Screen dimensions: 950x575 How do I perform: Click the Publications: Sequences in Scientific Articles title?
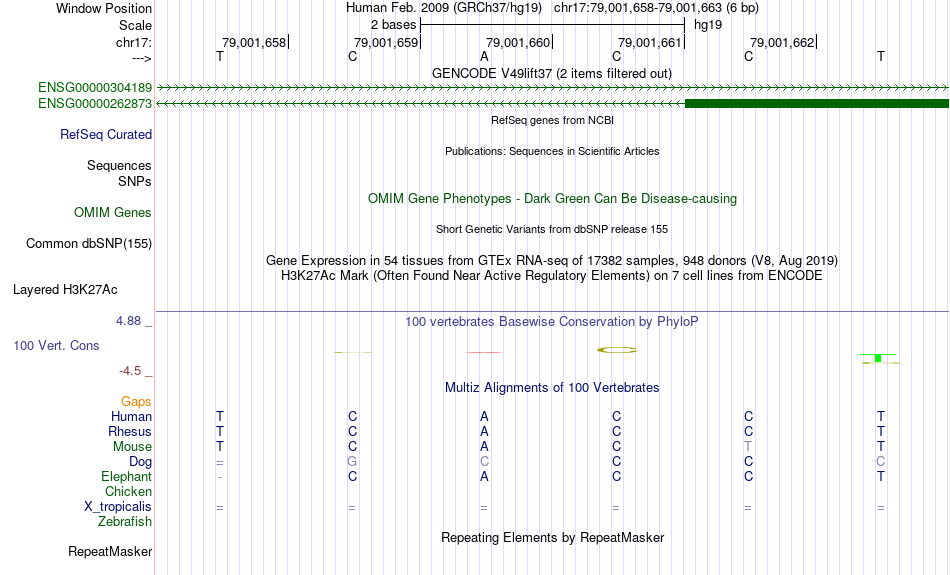(552, 151)
